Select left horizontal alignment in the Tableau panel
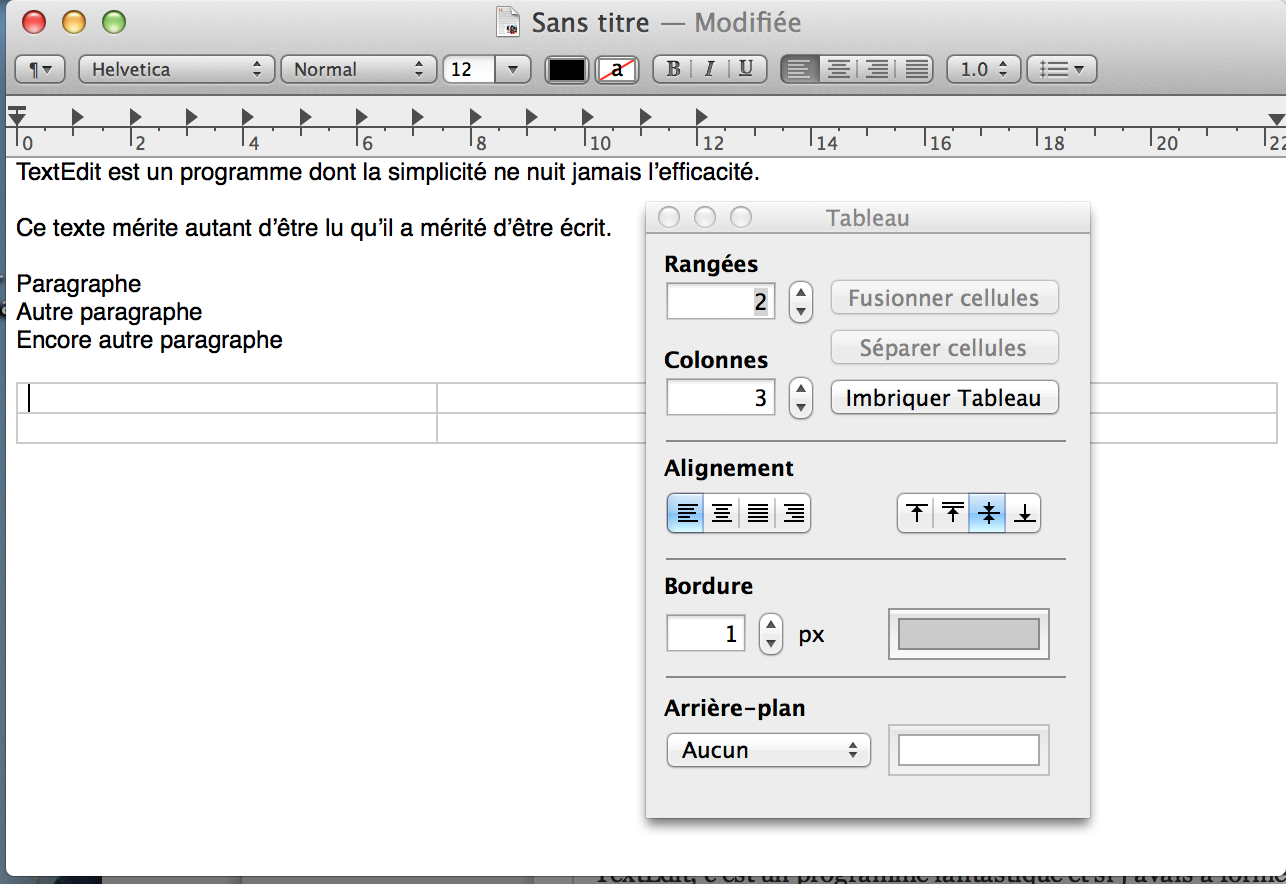Image resolution: width=1286 pixels, height=884 pixels. (686, 514)
